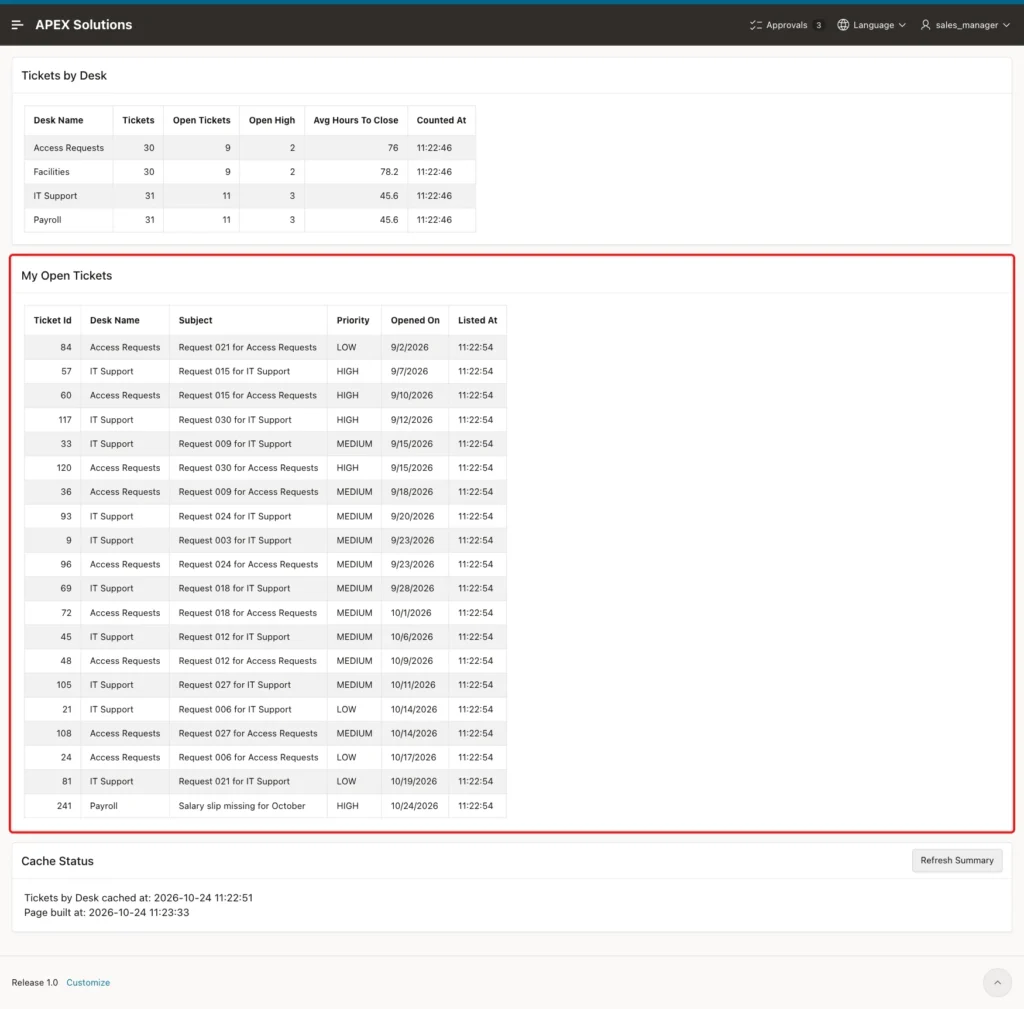This screenshot has width=1024, height=1009.
Task: Click the 78.2 average hours value
Action: tap(389, 172)
